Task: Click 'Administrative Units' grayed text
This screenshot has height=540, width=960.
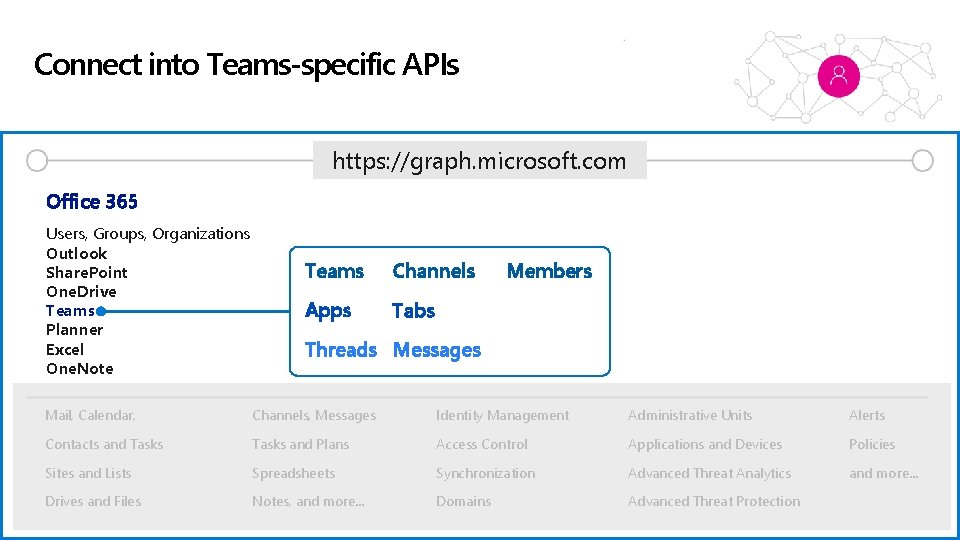Action: pyautogui.click(x=690, y=415)
